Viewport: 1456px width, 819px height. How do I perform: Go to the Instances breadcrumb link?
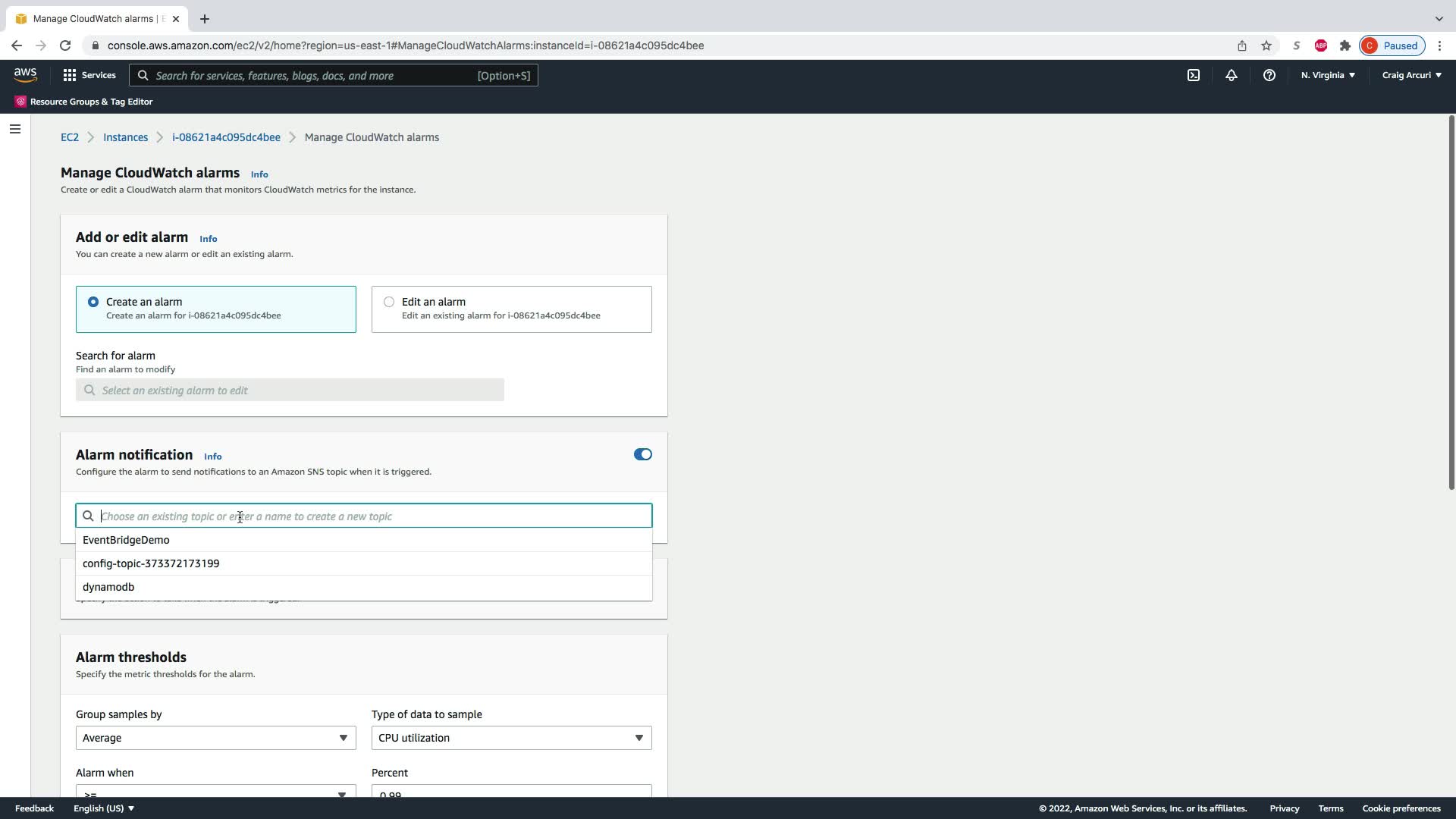[125, 137]
